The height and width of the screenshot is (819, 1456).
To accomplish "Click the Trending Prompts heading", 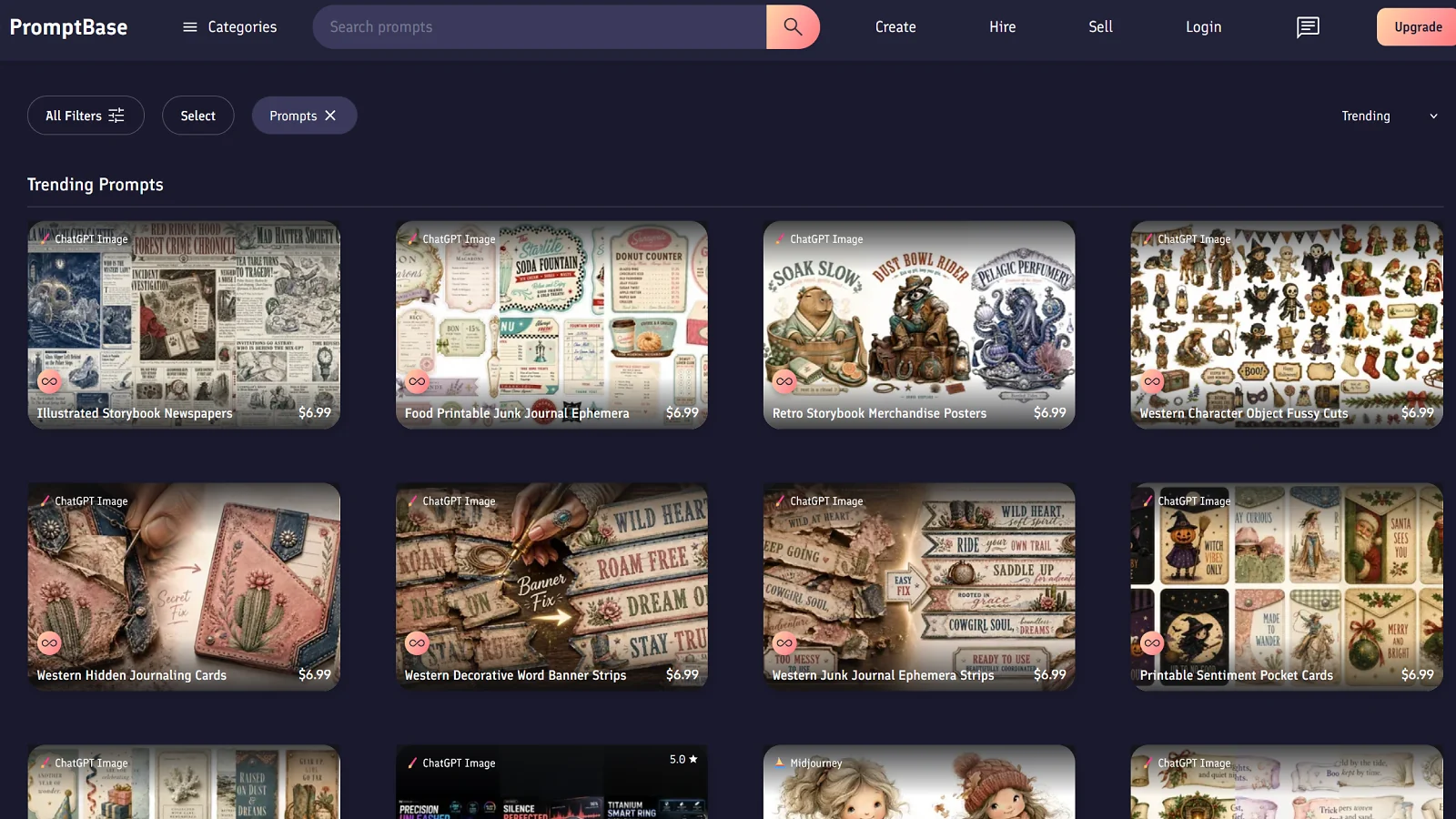I will click(96, 185).
